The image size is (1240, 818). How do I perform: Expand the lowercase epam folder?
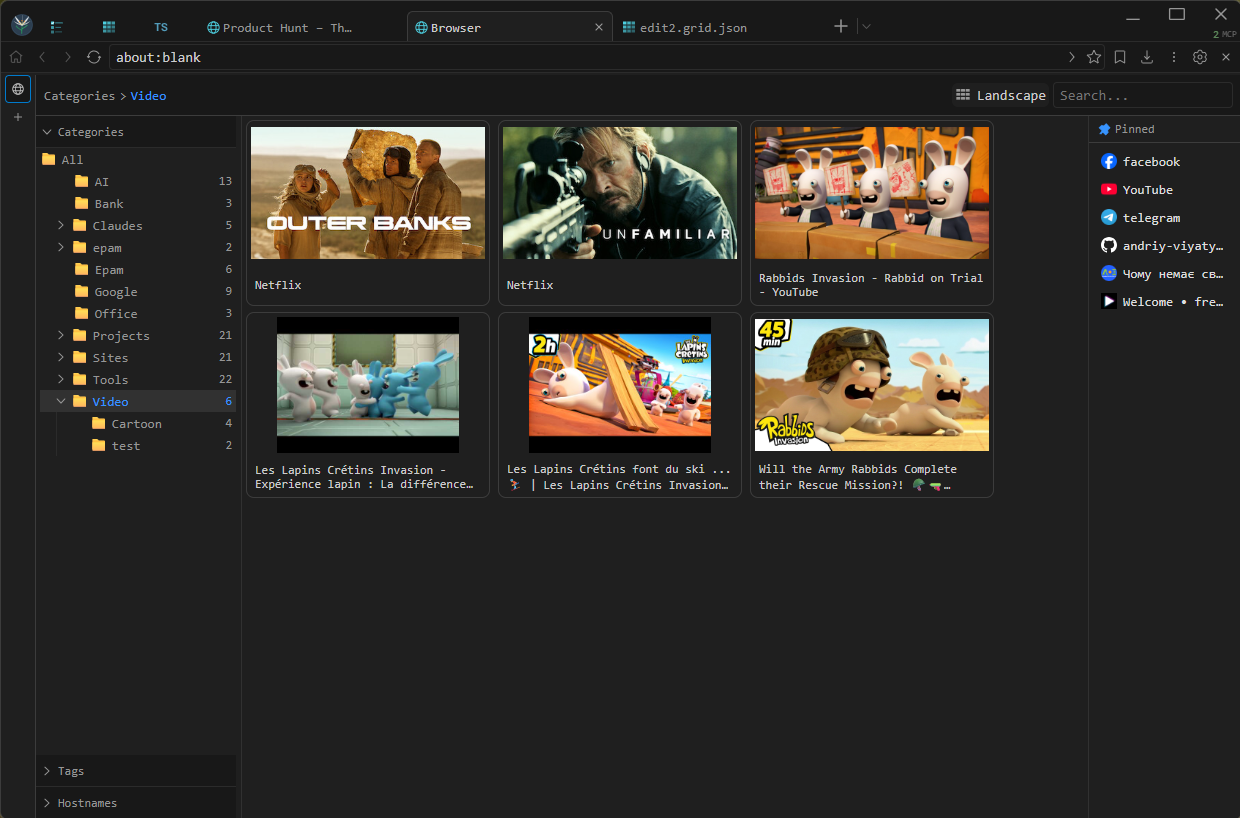click(62, 248)
